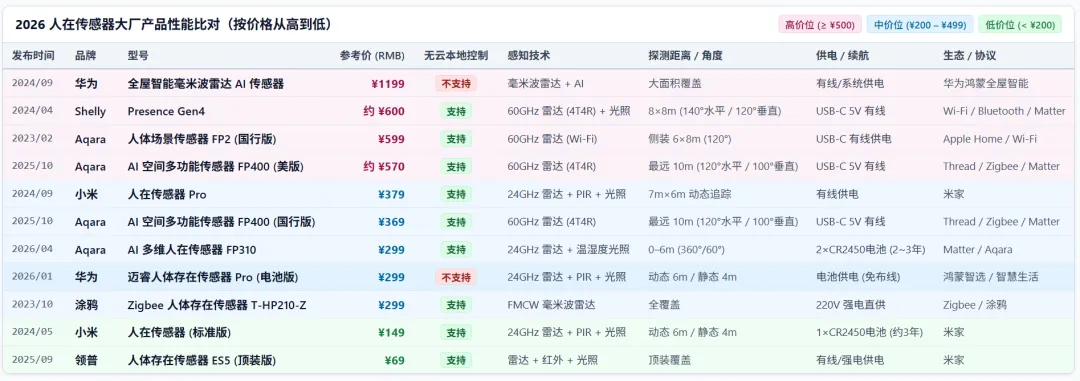Click the 鸿蒙智选 / 智慧生活 cell
Image resolution: width=1080 pixels, height=381 pixels.
990,277
